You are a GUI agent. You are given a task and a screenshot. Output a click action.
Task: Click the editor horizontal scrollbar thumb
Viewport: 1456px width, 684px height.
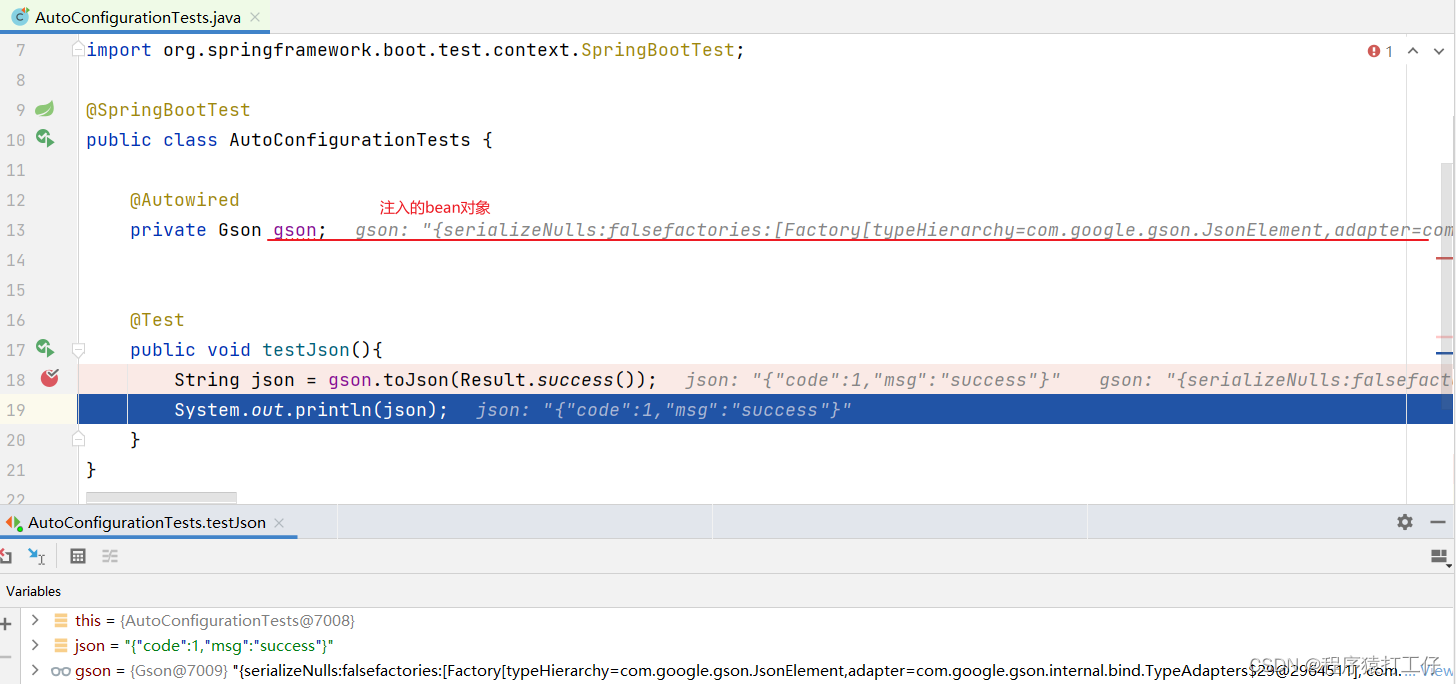161,497
